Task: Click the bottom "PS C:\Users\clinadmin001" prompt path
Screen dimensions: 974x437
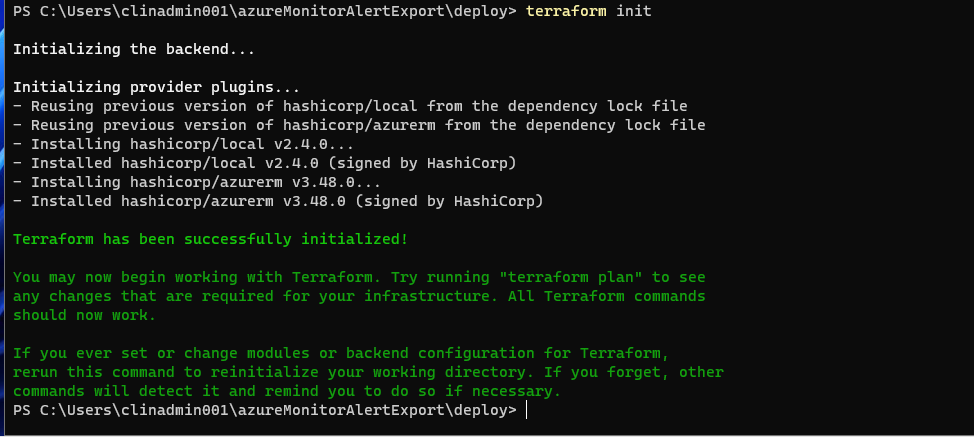Action: 265,410
